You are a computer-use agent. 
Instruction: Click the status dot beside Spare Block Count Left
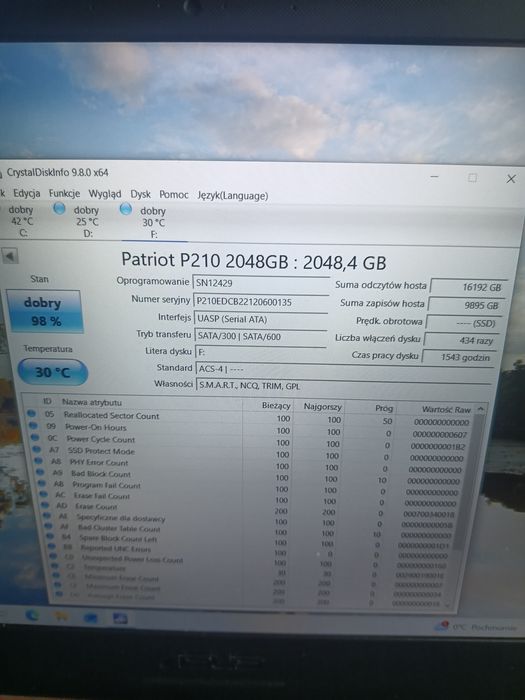coord(50,536)
